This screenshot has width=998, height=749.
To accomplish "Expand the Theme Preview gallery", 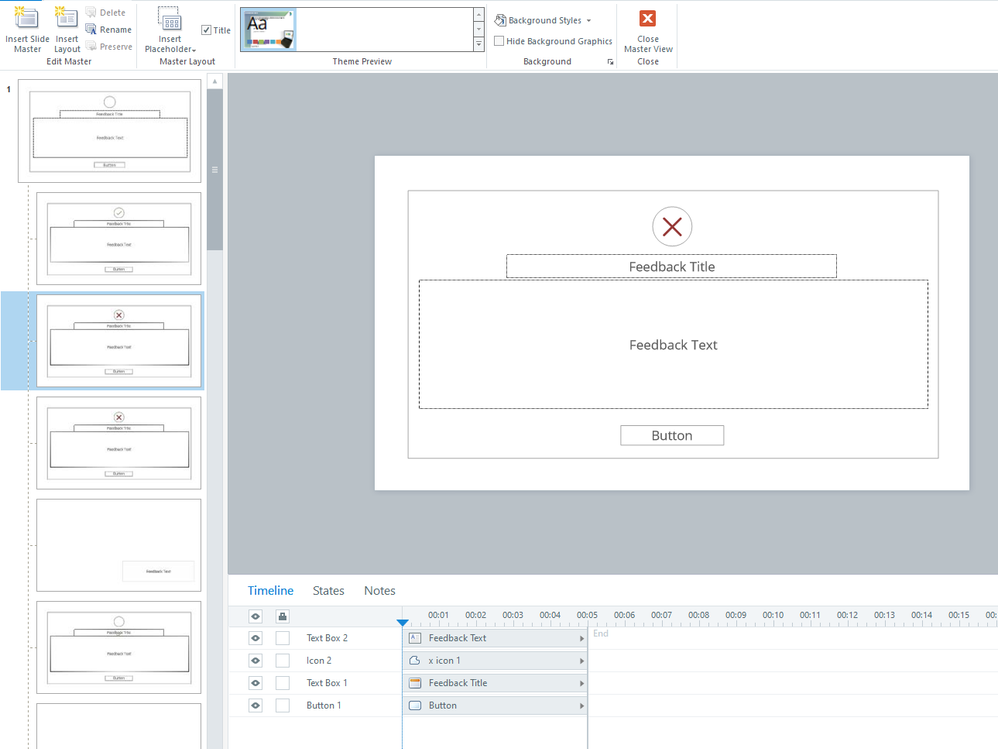I will [479, 44].
